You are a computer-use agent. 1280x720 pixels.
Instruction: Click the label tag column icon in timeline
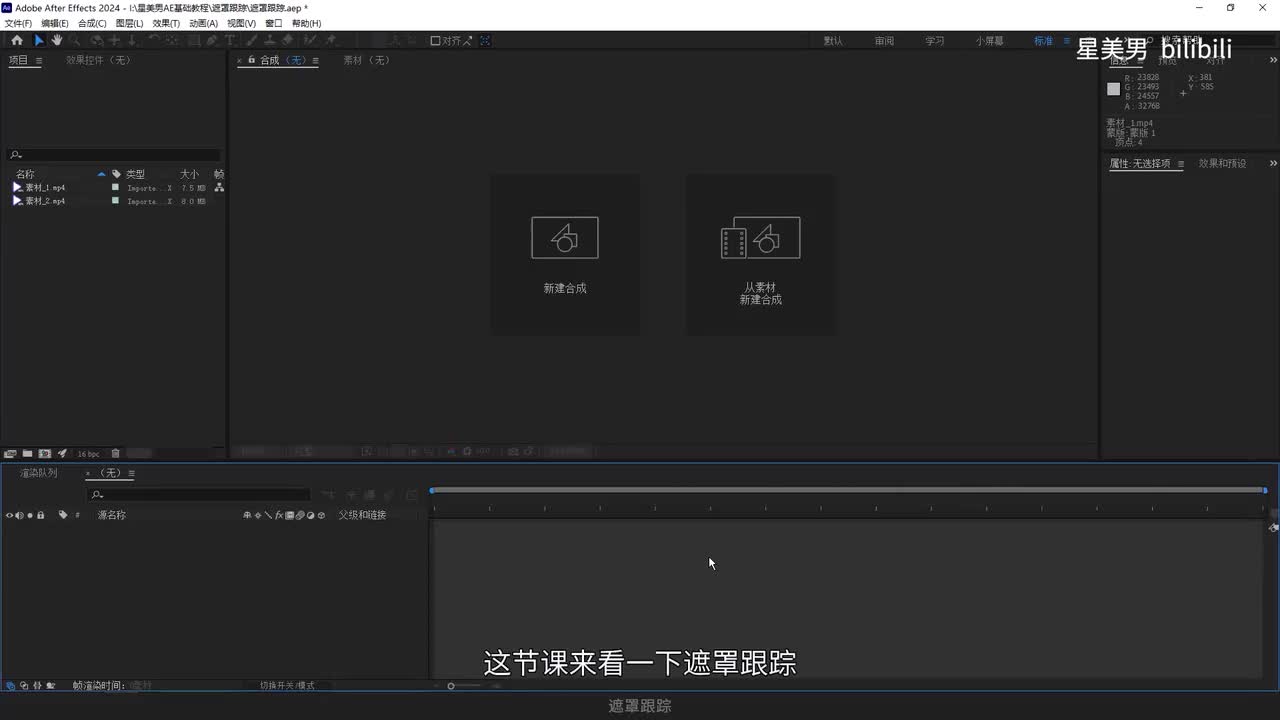coord(63,515)
